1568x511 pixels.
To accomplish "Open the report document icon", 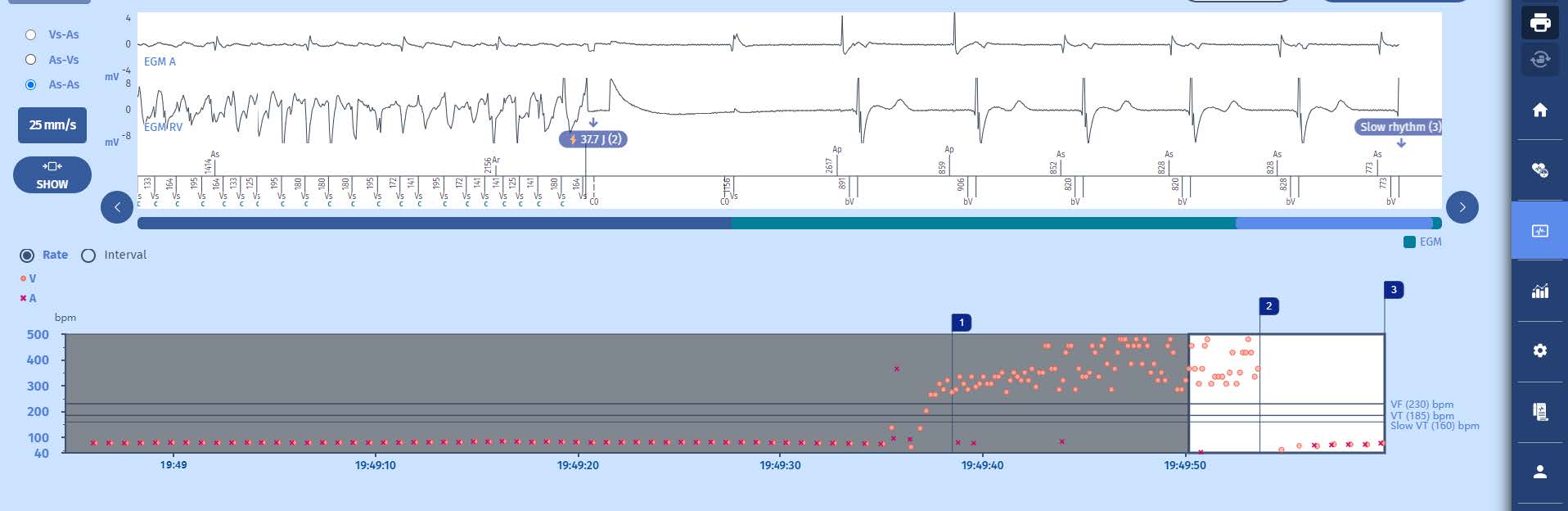I will 1539,411.
